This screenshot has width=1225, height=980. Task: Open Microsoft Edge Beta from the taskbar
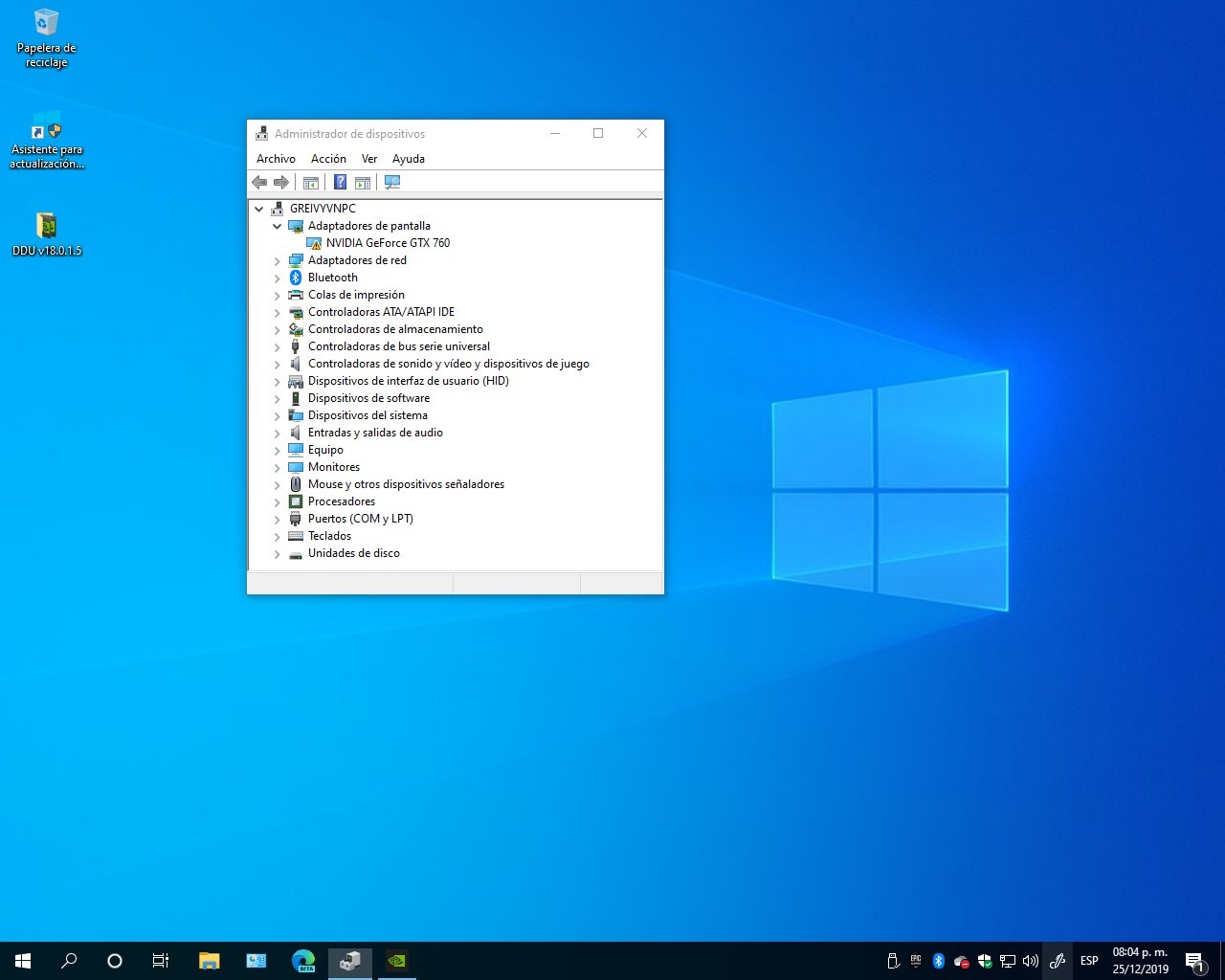point(303,961)
